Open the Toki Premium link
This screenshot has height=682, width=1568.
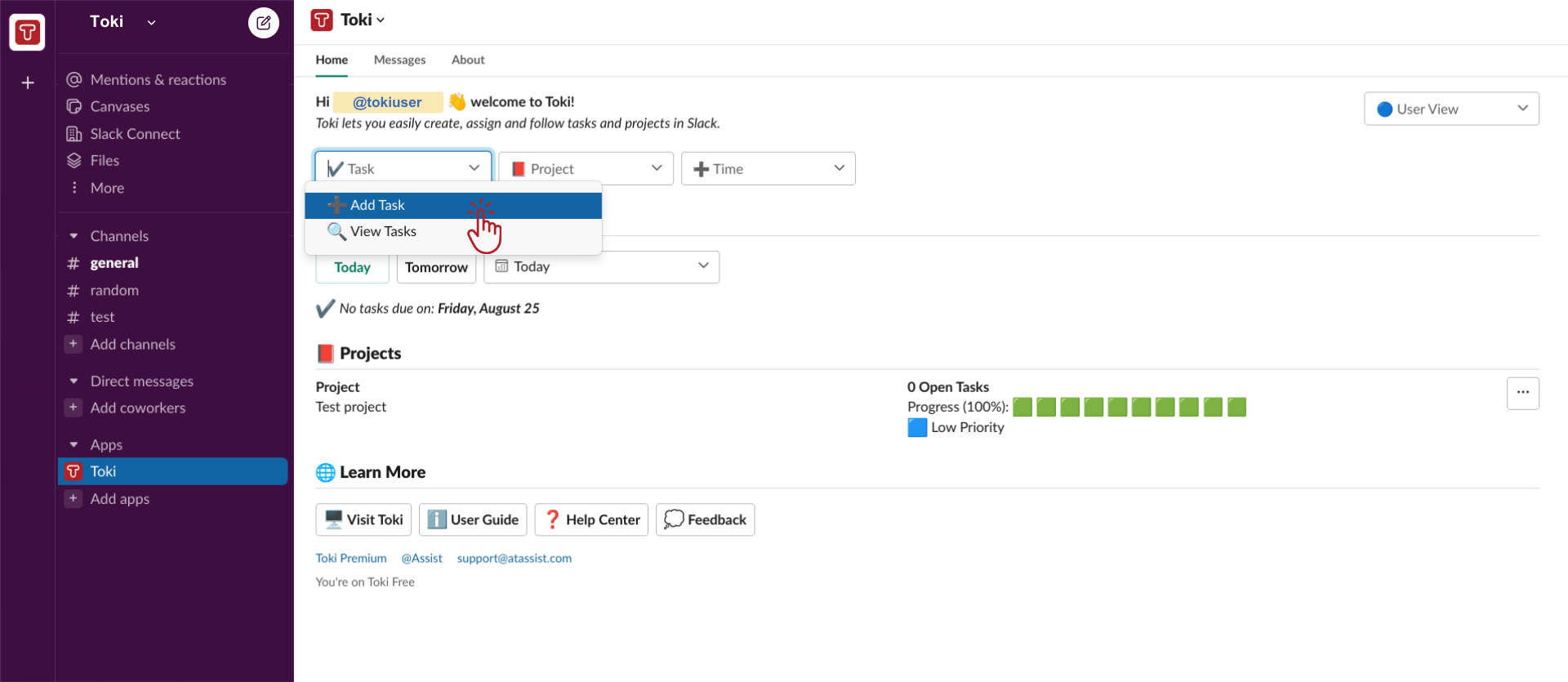pyautogui.click(x=351, y=558)
